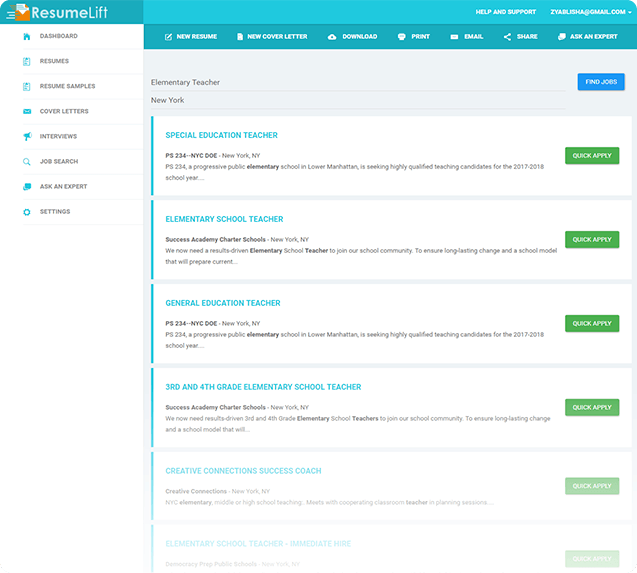637x573 pixels.
Task: Click 'Success Academy Charter Schools' under 3rd and 4th Grade listing
Action: (215, 408)
